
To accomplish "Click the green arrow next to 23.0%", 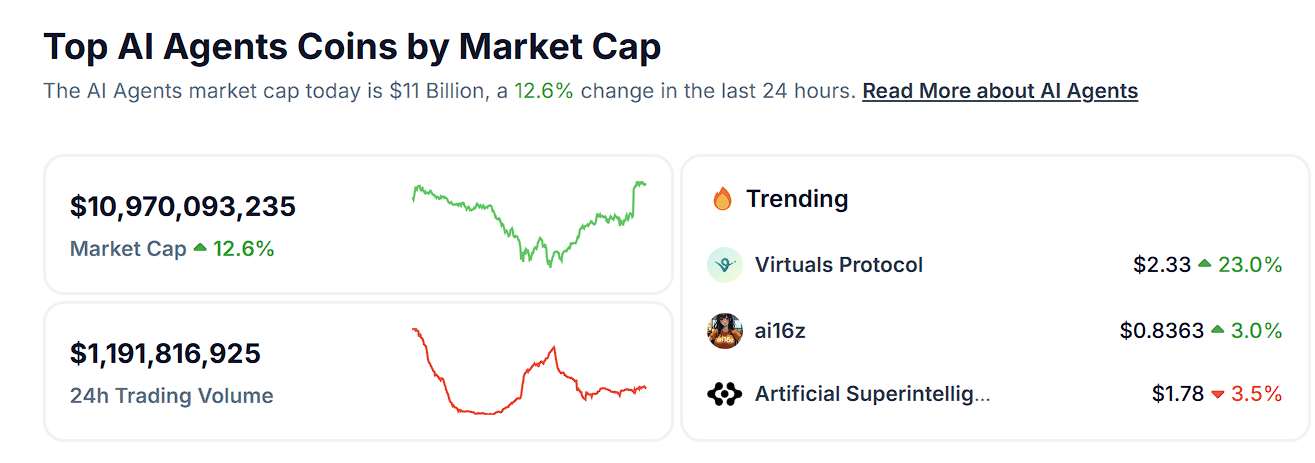I will click(1204, 264).
